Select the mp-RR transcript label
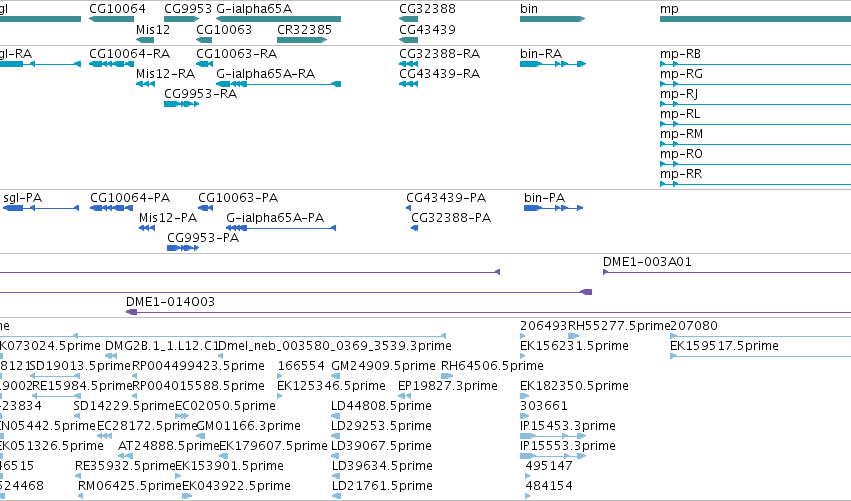This screenshot has height=501, width=851. pyautogui.click(x=681, y=174)
